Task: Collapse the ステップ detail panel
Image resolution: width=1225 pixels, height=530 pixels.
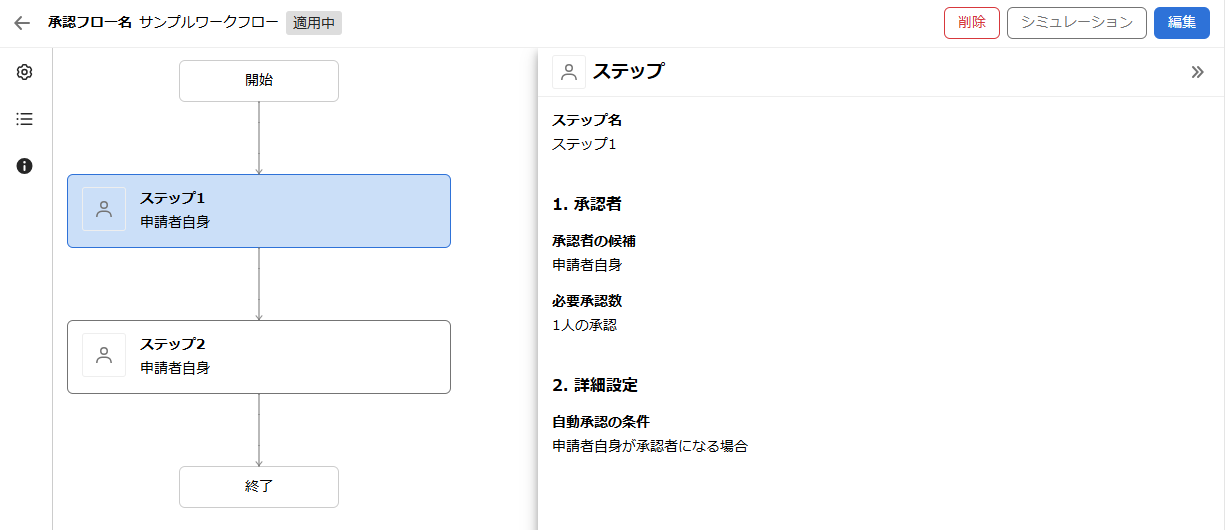Action: click(x=1197, y=72)
